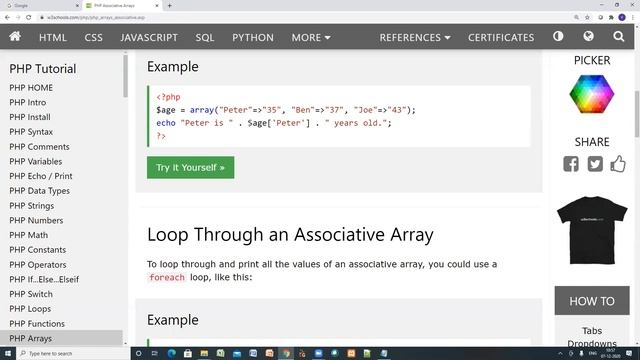Open the Tabs how-to link
The height and width of the screenshot is (360, 640).
click(x=592, y=330)
